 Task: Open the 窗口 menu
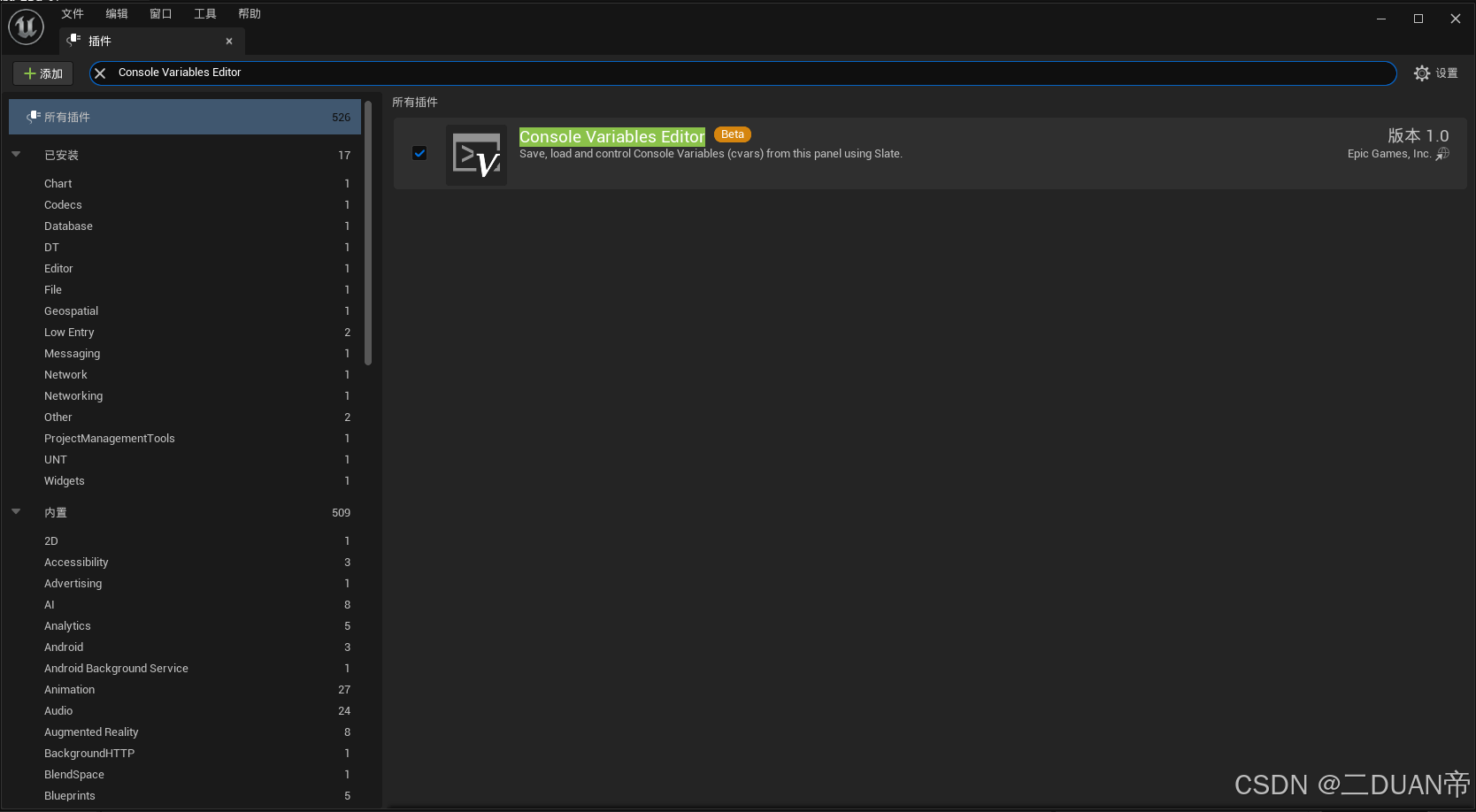click(161, 13)
